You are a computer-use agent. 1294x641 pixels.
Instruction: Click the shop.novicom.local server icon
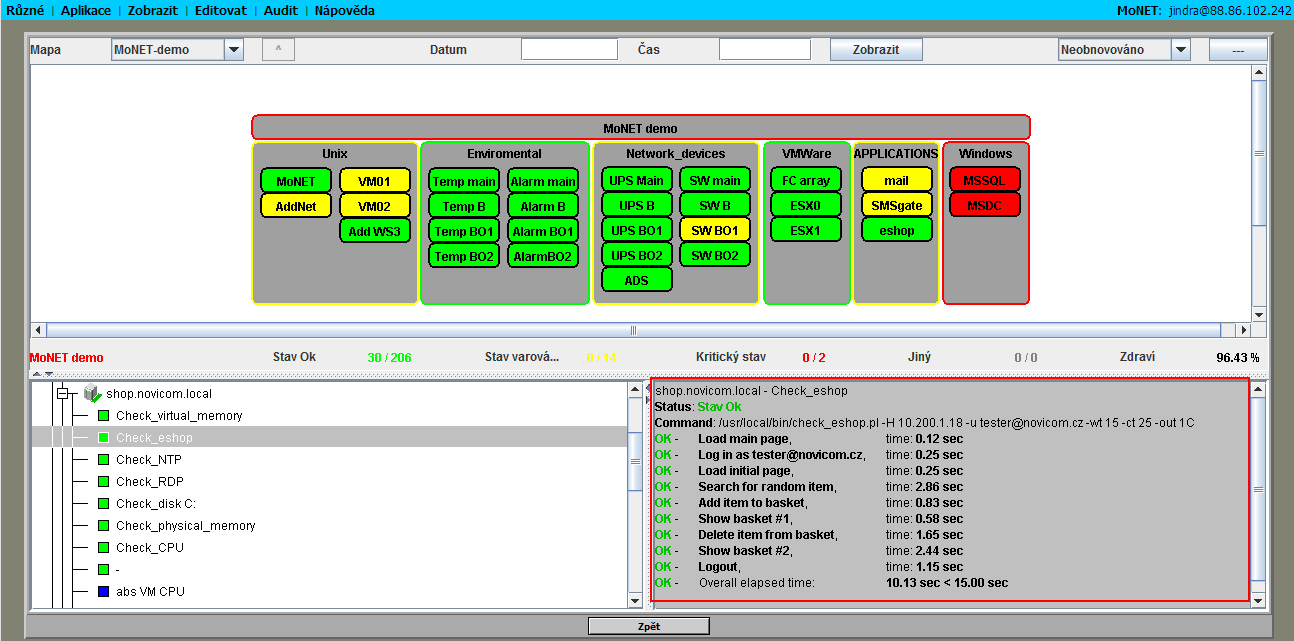point(93,394)
